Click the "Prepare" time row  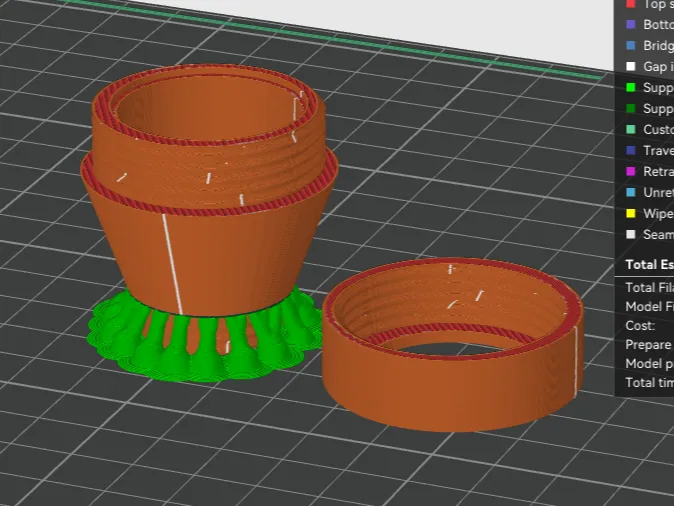[649, 345]
